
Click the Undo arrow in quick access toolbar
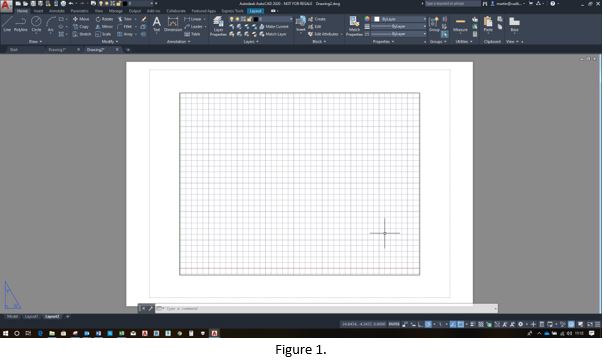click(71, 3)
